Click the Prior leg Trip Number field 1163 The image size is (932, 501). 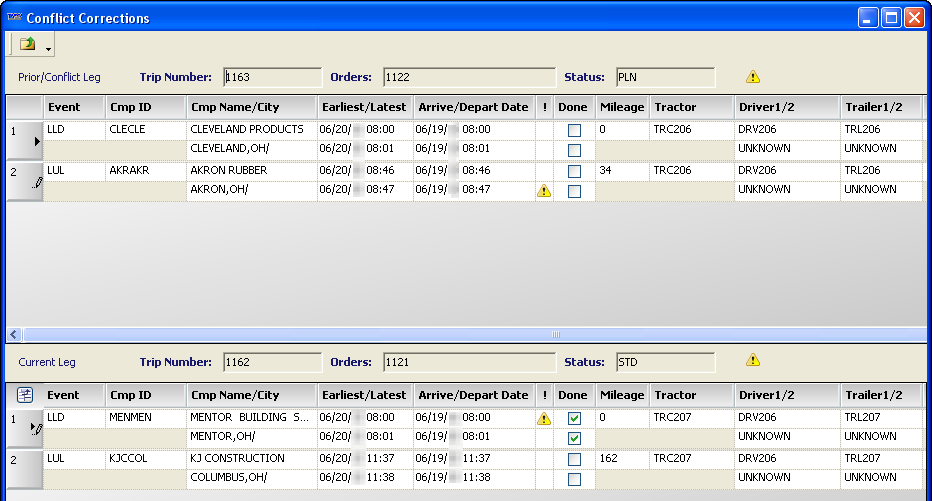click(272, 77)
